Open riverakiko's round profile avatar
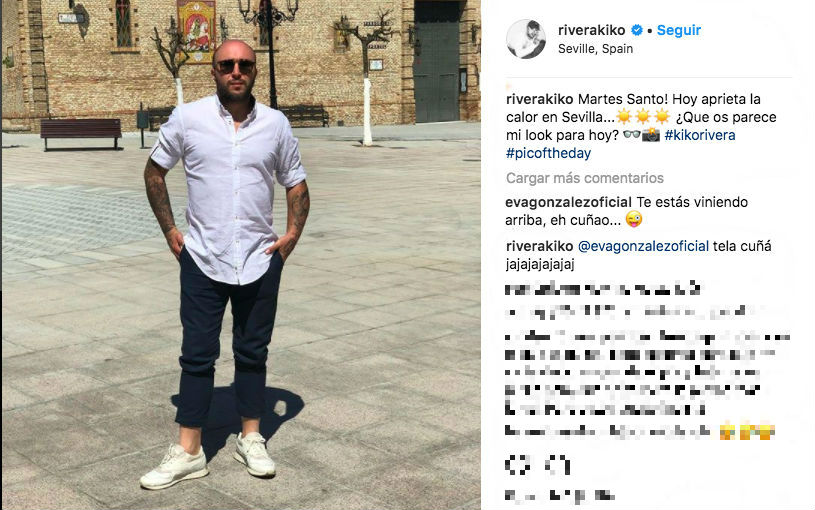This screenshot has height=510, width=815. [x=525, y=39]
